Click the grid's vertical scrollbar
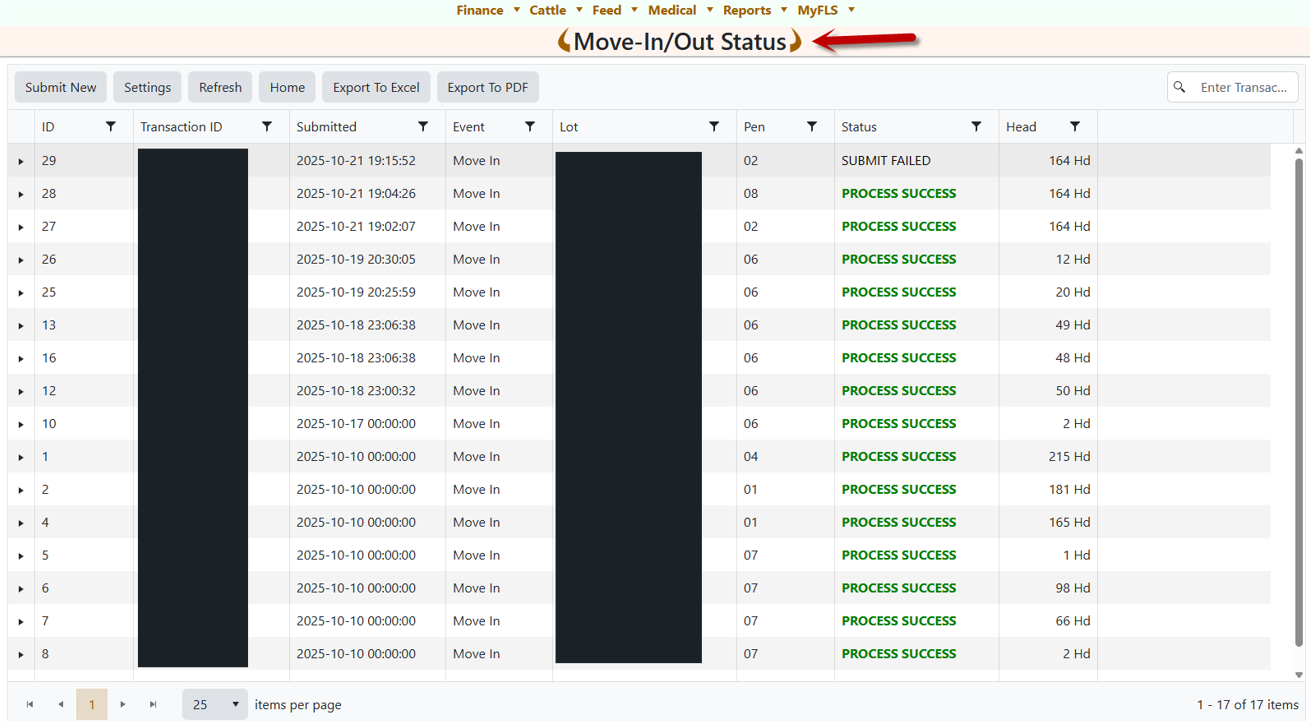This screenshot has height=721, width=1310. tap(1299, 400)
